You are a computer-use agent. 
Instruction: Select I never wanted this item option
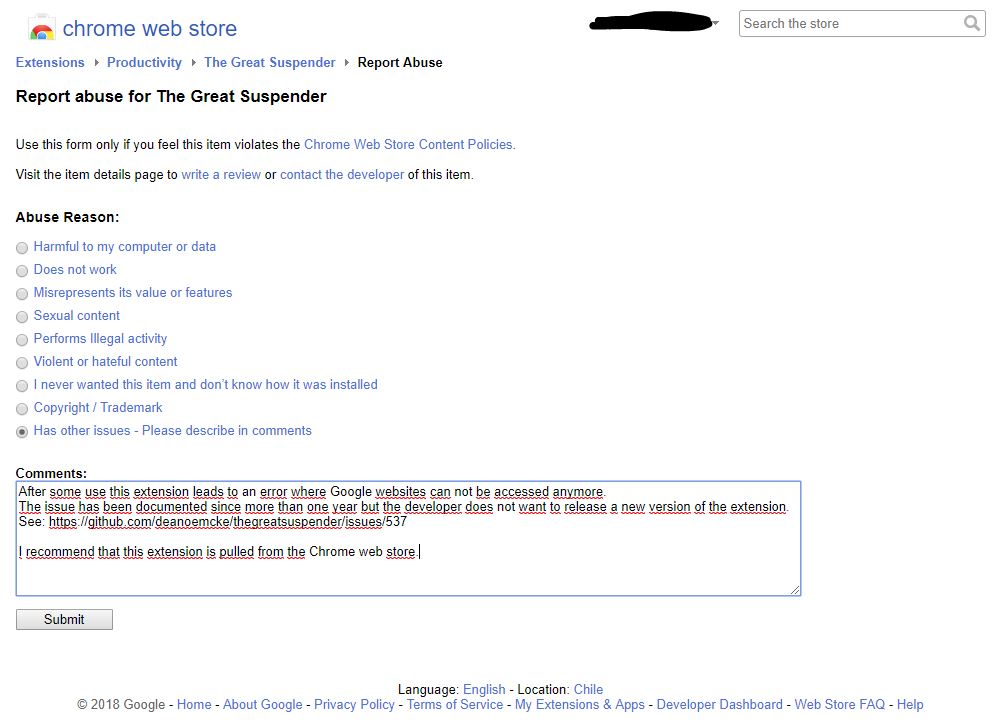[x=22, y=386]
